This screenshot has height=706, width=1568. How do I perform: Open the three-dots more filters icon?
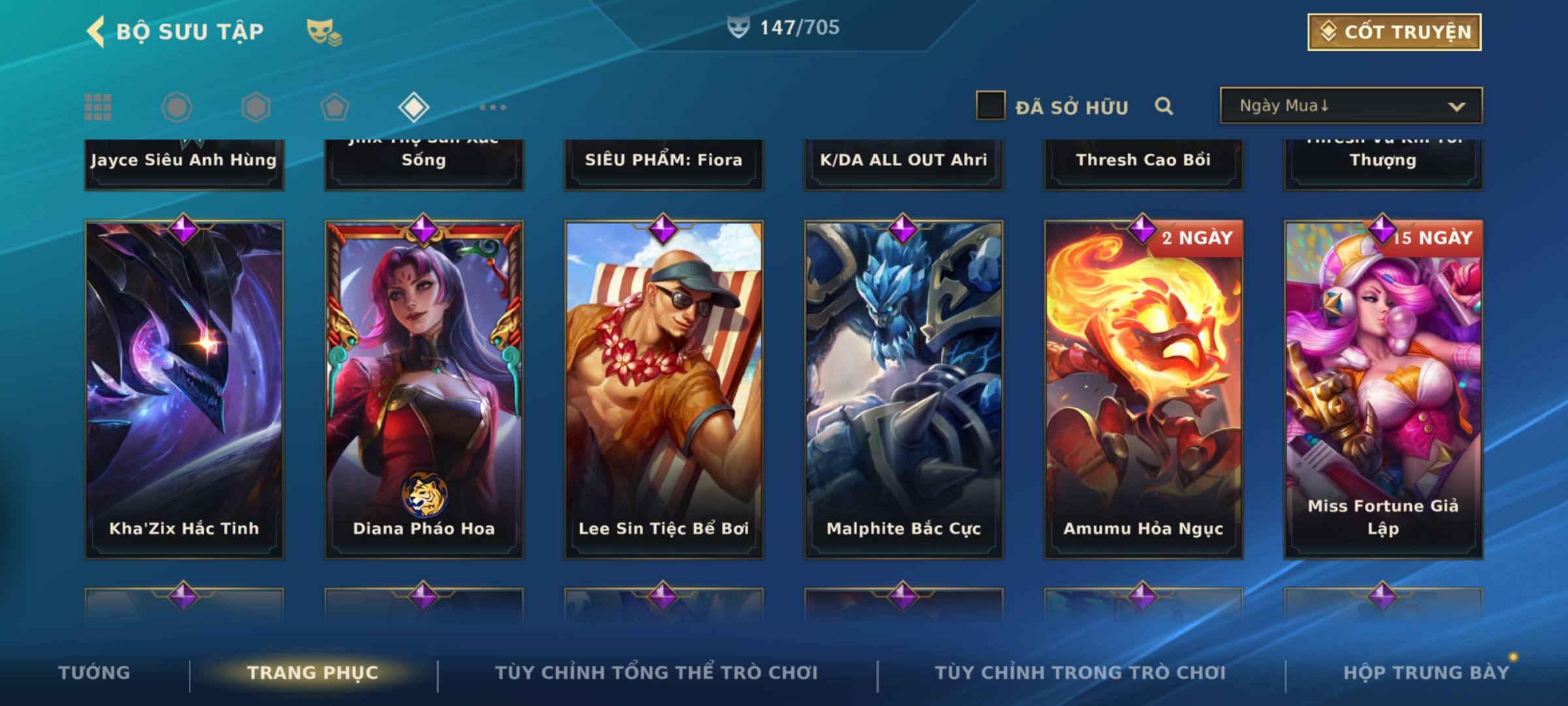(493, 107)
